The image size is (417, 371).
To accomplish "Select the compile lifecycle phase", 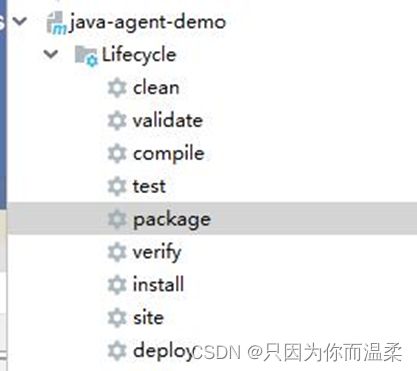I will 169,154.
